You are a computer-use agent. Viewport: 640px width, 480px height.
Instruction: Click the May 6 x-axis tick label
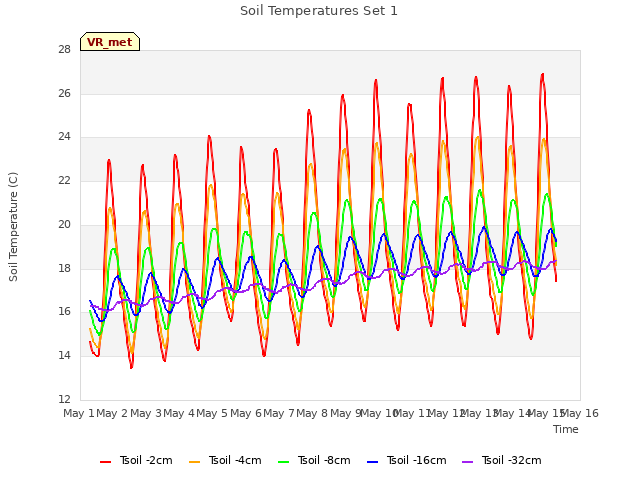[x=245, y=413]
